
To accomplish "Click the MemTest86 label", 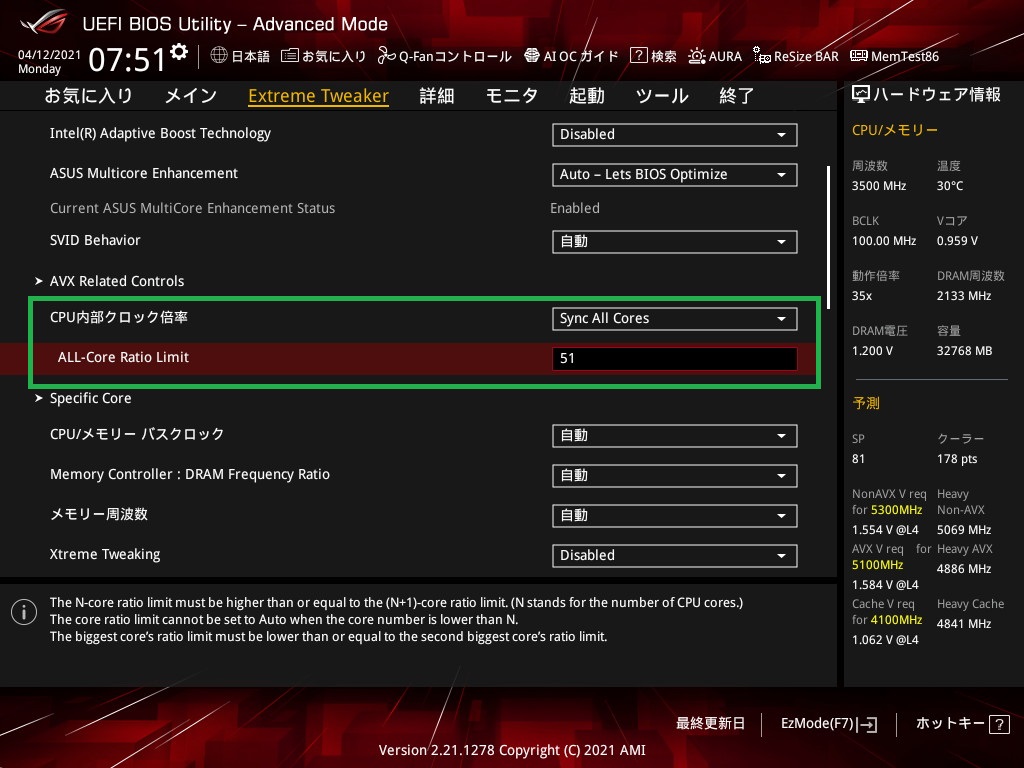I will click(905, 56).
